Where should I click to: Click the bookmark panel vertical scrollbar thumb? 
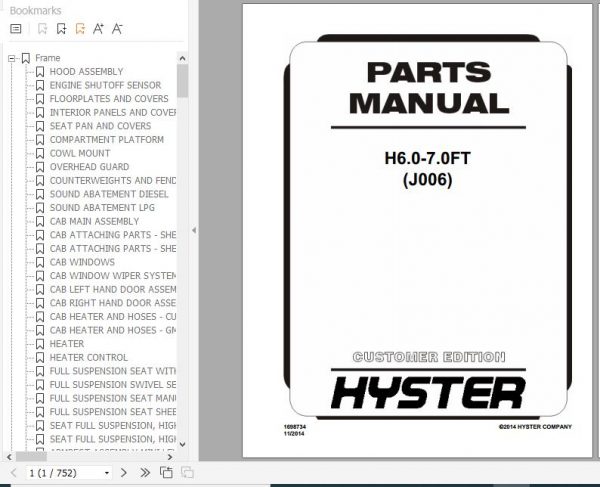click(183, 81)
